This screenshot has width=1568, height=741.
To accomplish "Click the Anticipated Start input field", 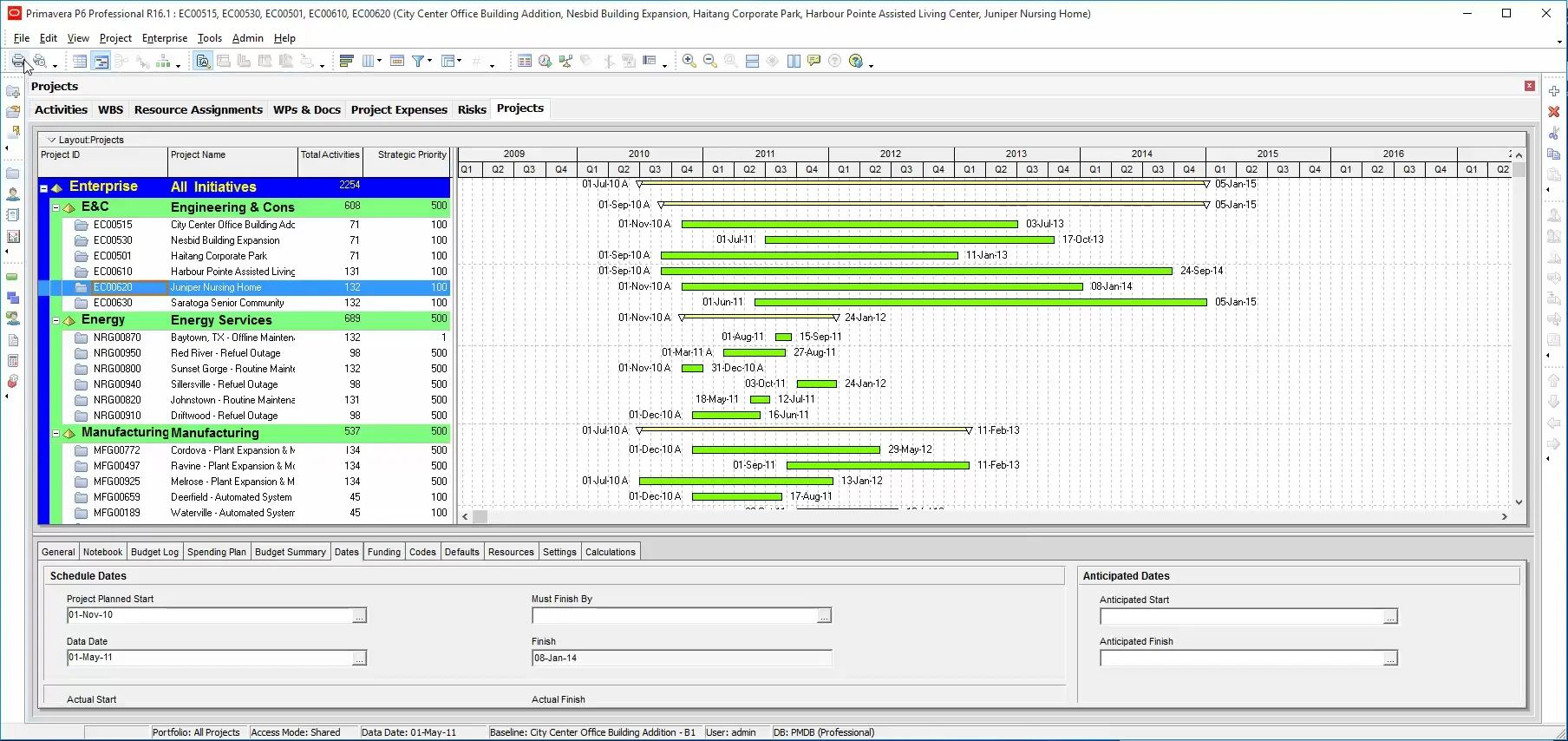I will pos(1241,616).
